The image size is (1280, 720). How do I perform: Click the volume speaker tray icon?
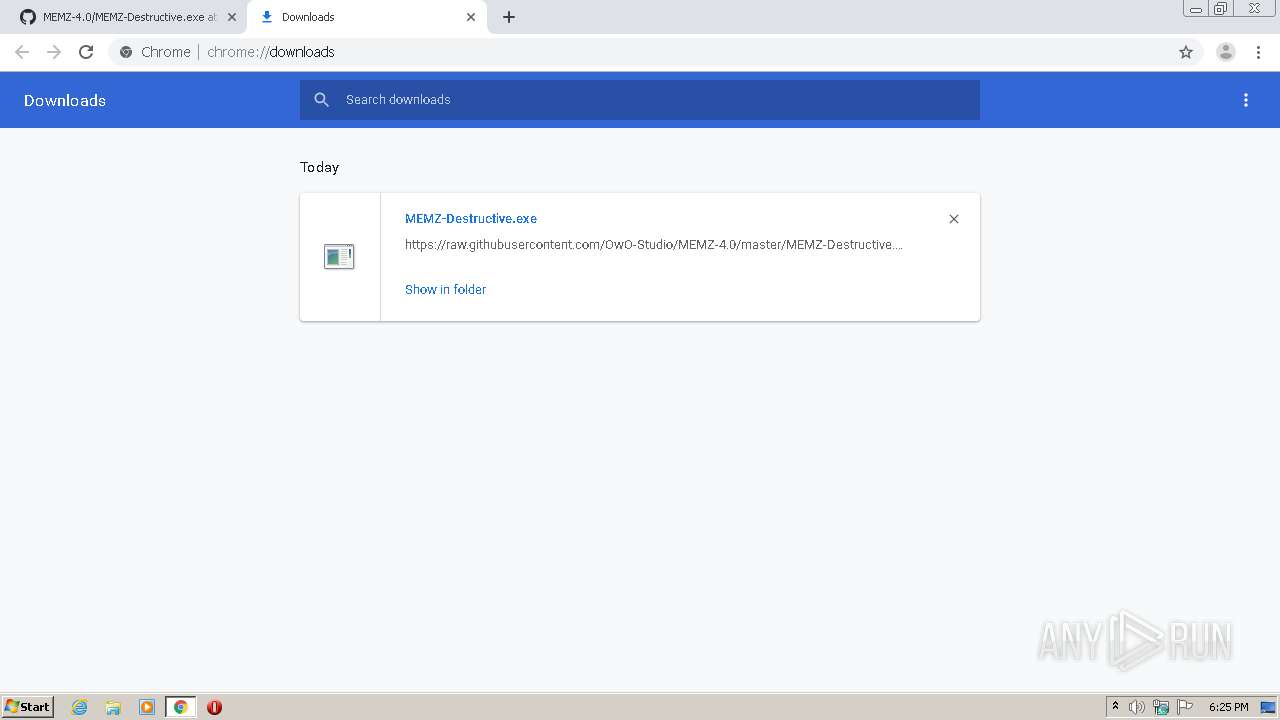tap(1137, 707)
